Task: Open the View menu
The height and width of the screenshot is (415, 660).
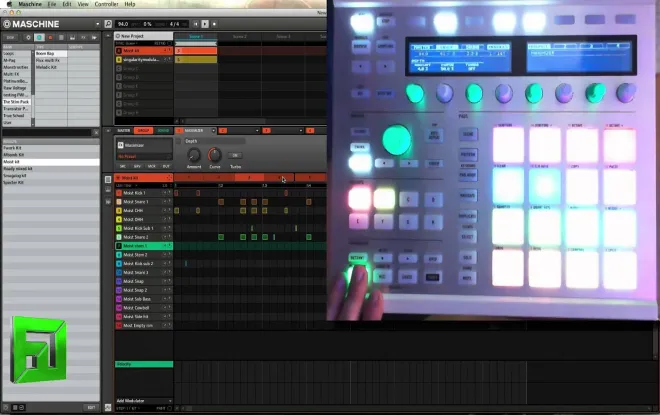Action: (83, 4)
